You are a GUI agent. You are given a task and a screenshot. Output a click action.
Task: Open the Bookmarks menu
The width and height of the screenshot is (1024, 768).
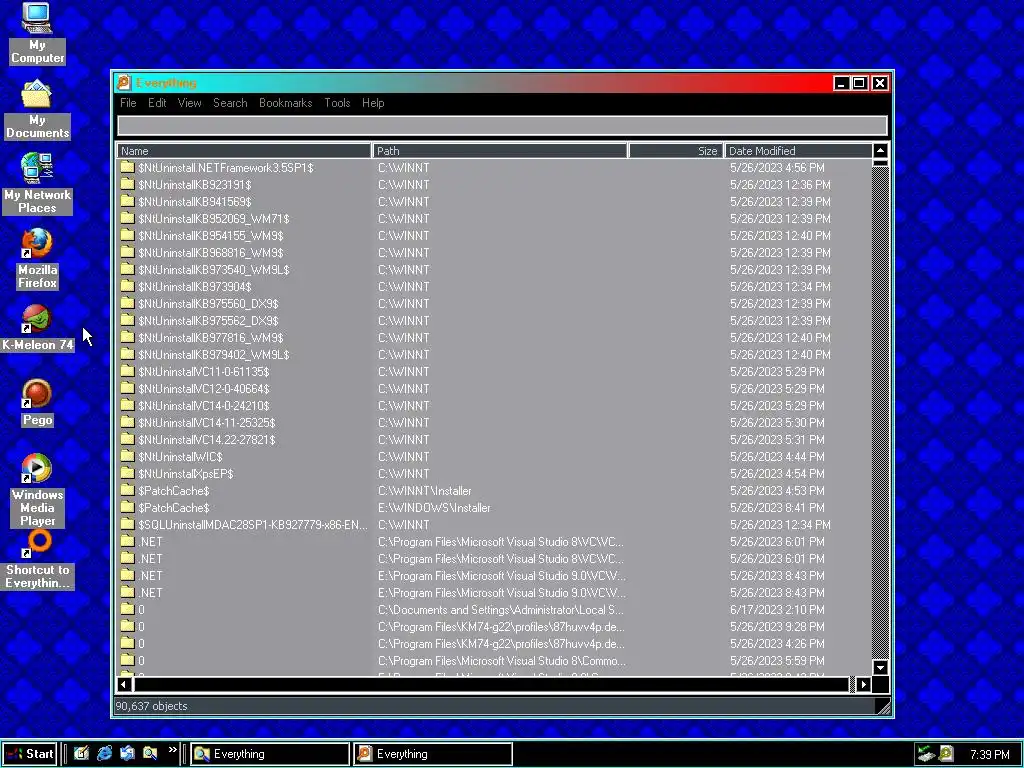[285, 103]
